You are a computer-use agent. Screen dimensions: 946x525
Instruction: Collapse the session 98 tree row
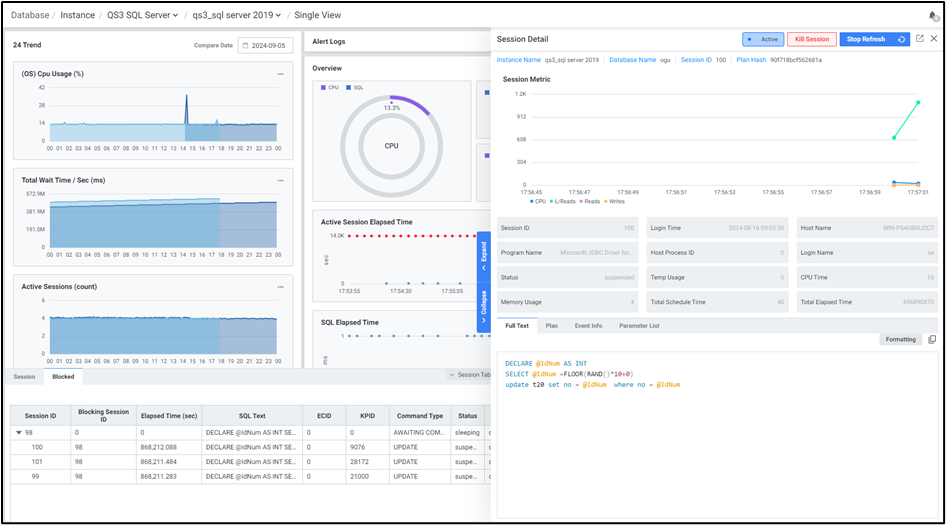[19, 433]
